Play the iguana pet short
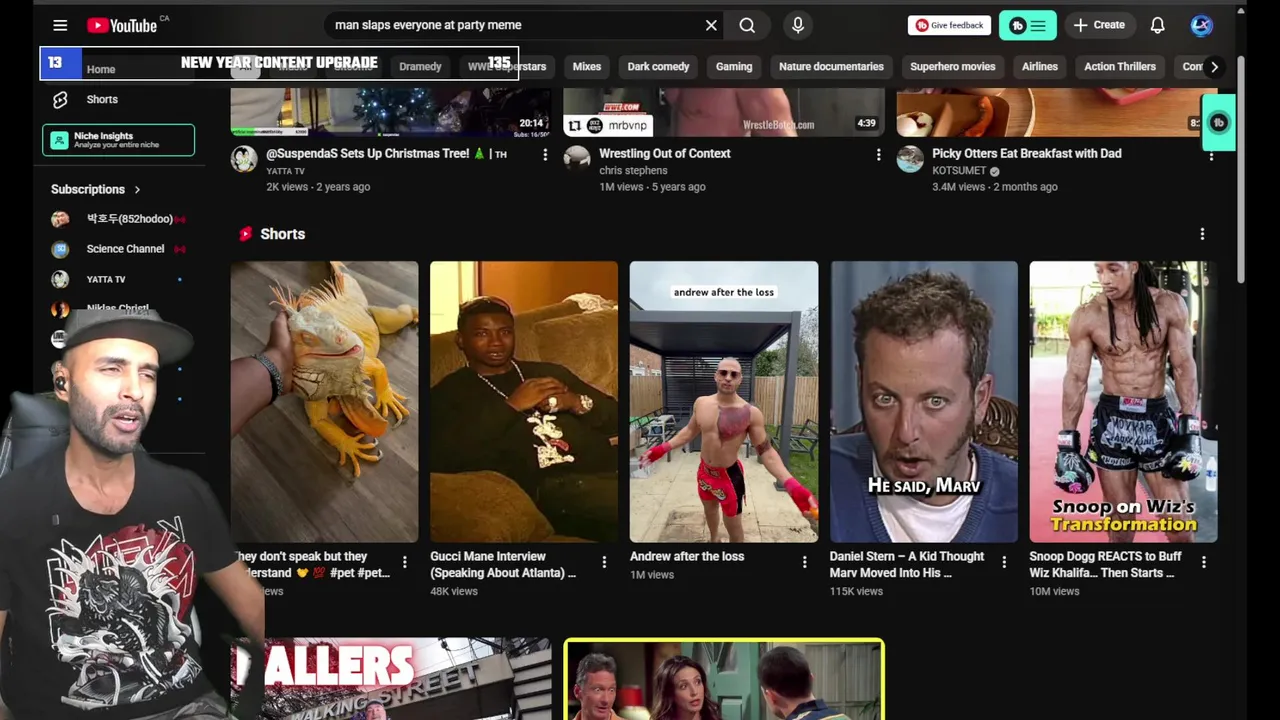 click(x=324, y=402)
